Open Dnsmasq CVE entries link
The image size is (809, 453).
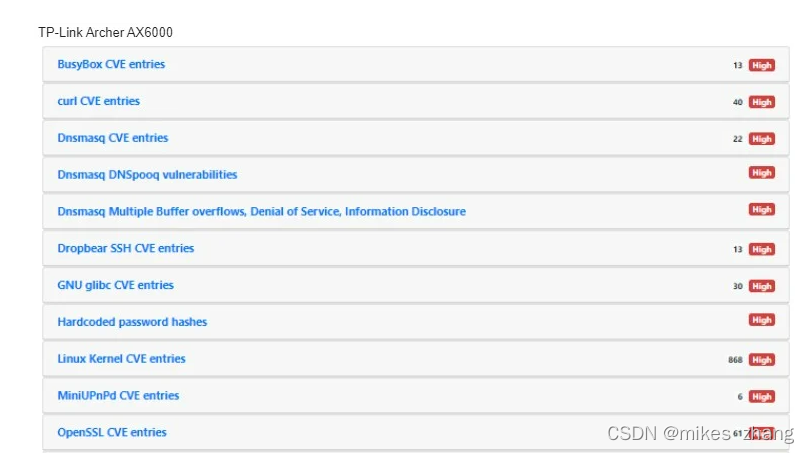(112, 138)
